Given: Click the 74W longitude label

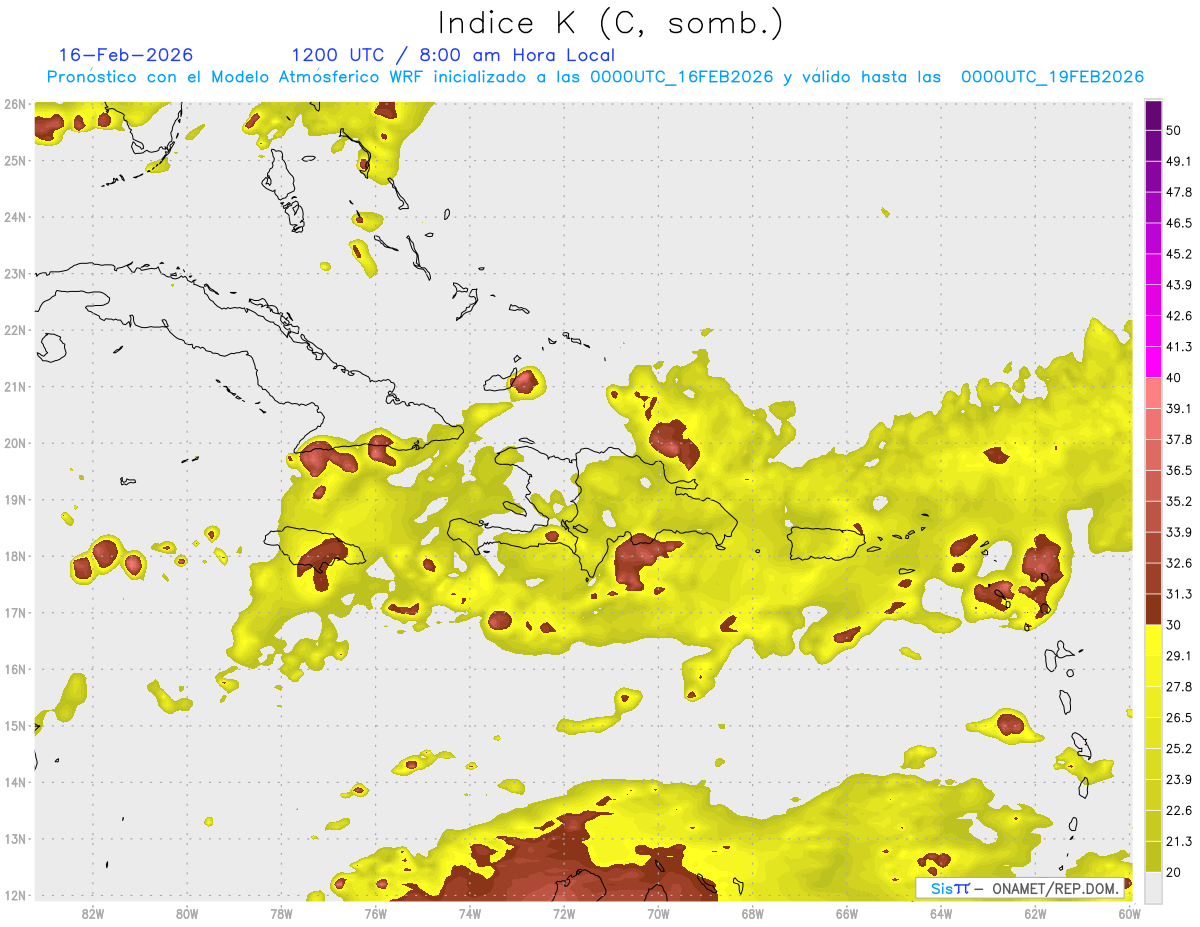Looking at the screenshot, I should pos(469,913).
